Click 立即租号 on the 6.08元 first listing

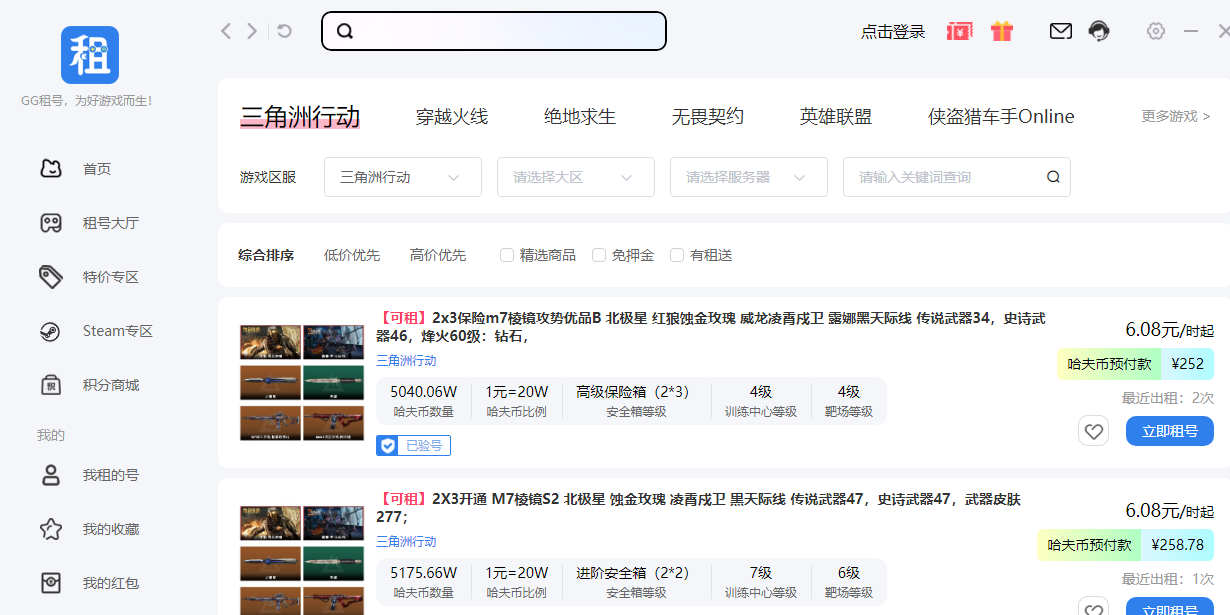[x=1170, y=431]
